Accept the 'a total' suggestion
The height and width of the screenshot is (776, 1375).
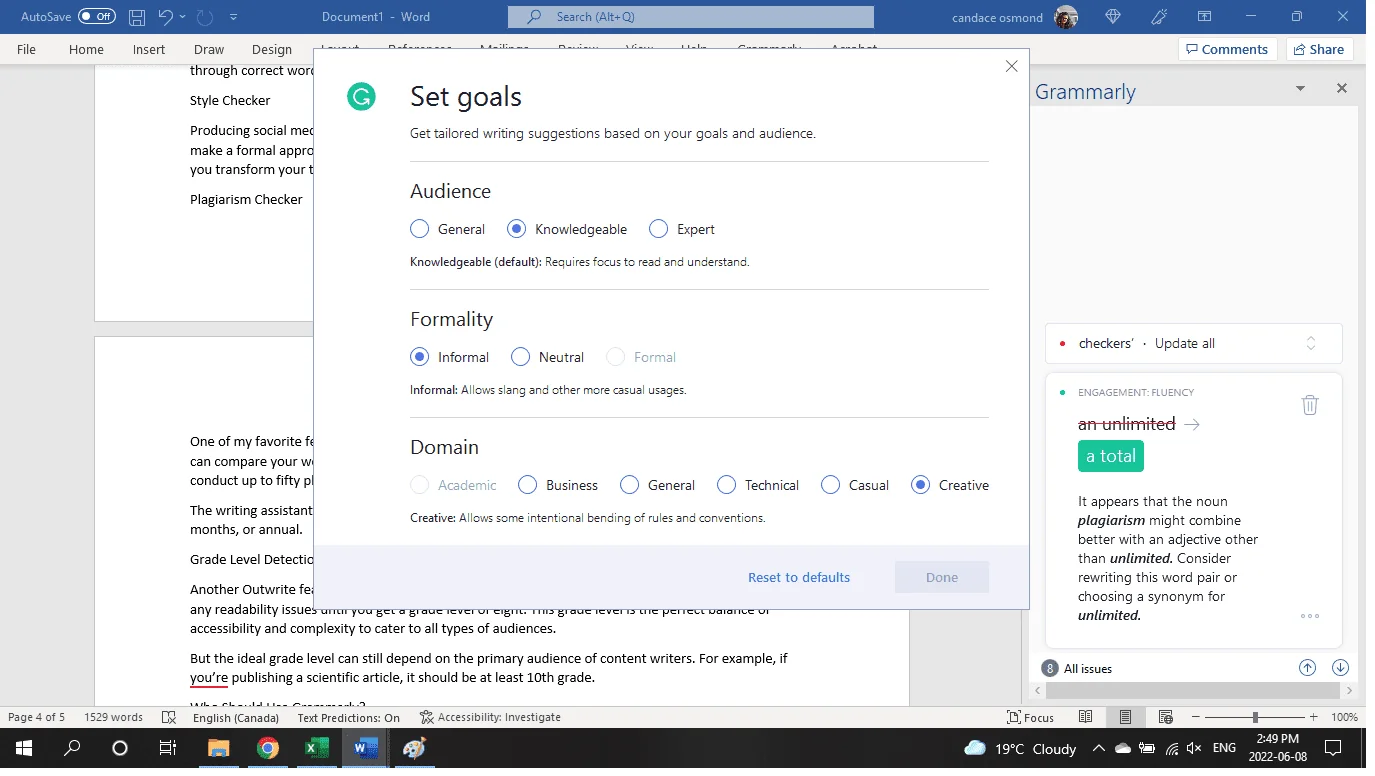click(x=1111, y=456)
